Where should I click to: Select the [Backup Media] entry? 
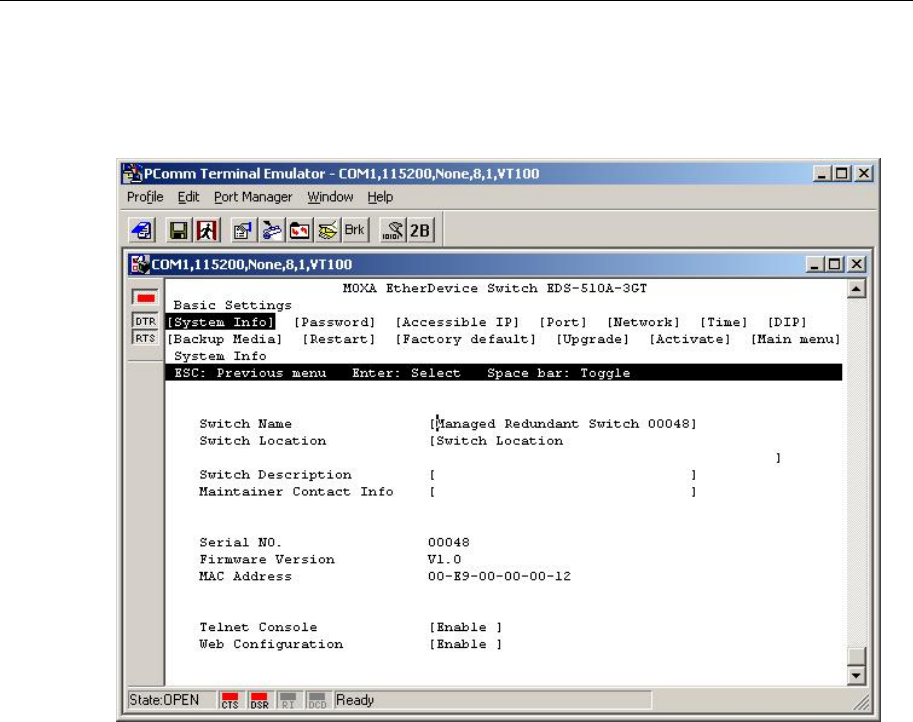(225, 339)
